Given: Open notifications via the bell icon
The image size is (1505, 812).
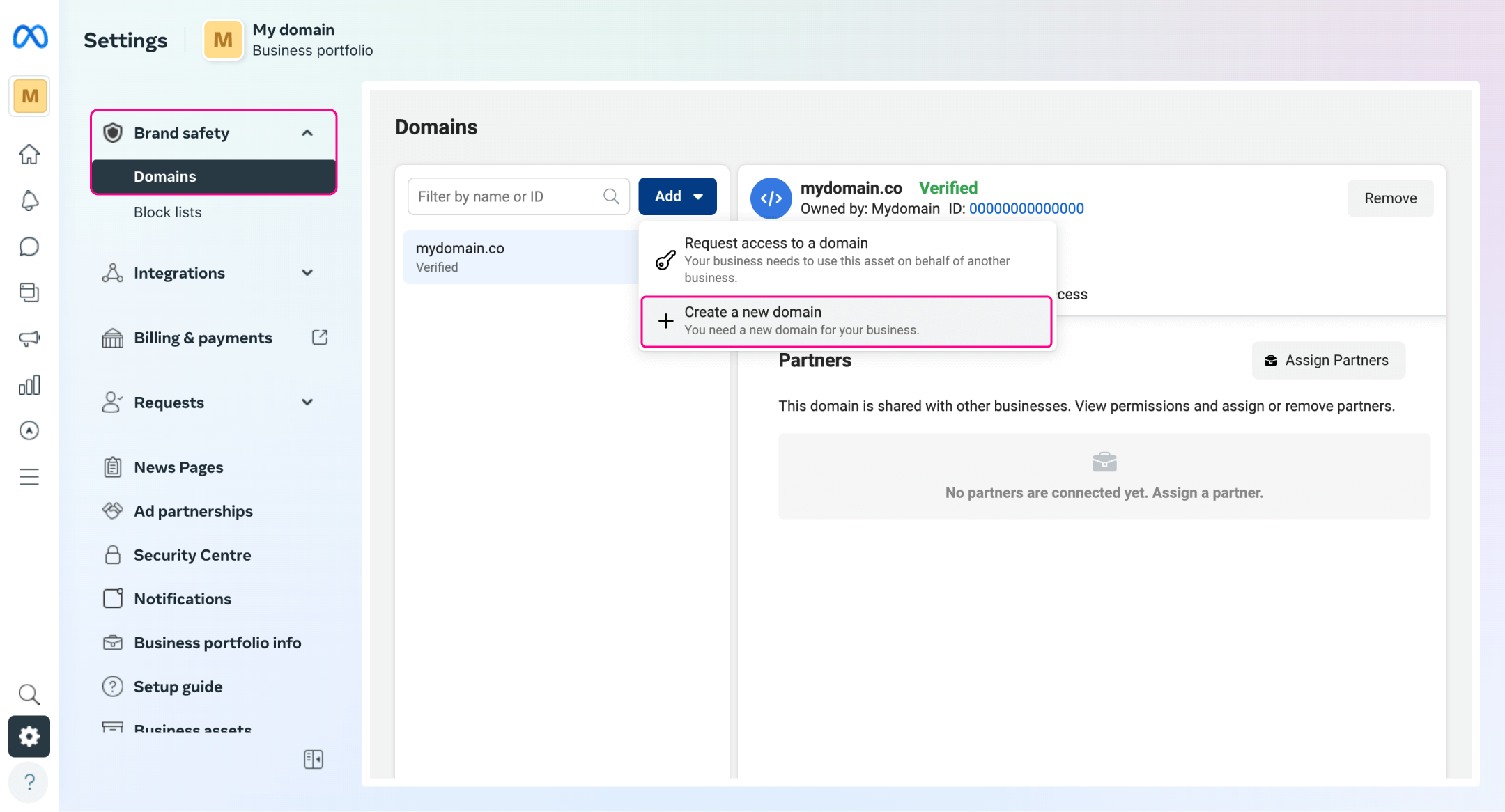Looking at the screenshot, I should [29, 201].
